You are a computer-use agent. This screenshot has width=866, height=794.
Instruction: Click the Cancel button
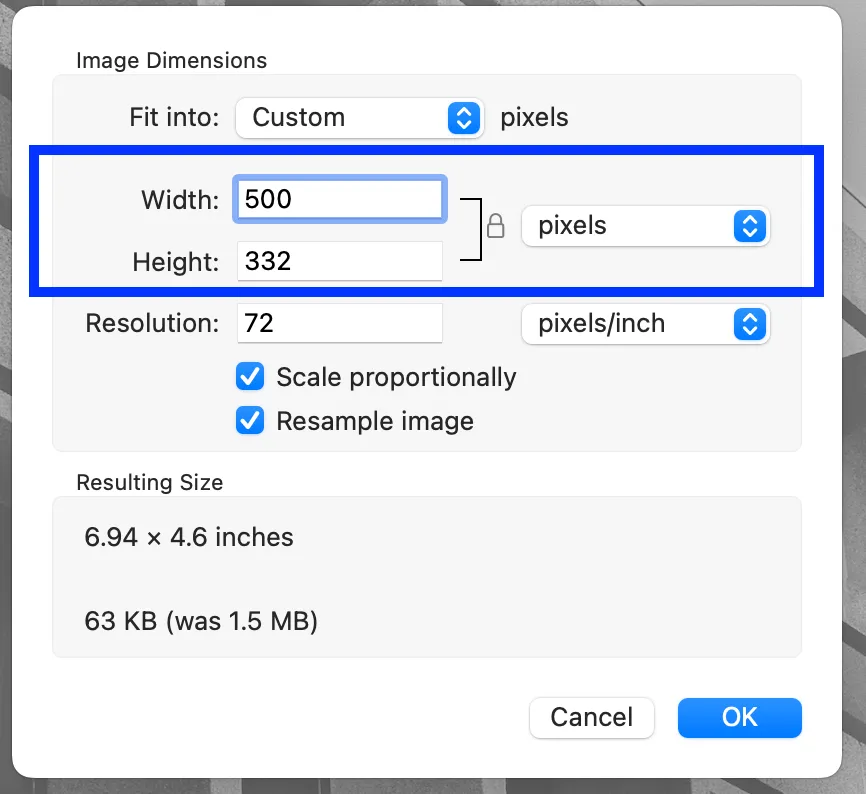coord(592,717)
